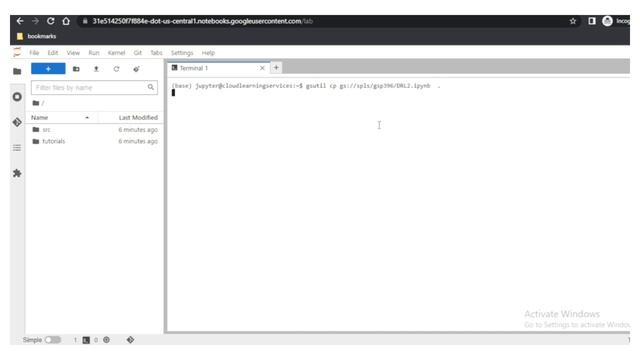The height and width of the screenshot is (360, 640).
Task: Click the blue New Launcher plus button
Action: click(48, 69)
